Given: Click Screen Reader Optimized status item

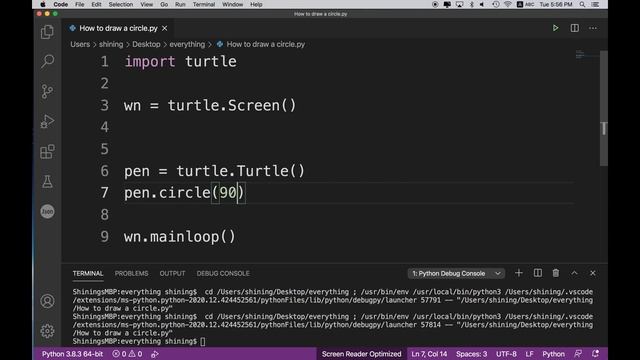Looking at the screenshot, I should pyautogui.click(x=361, y=354).
